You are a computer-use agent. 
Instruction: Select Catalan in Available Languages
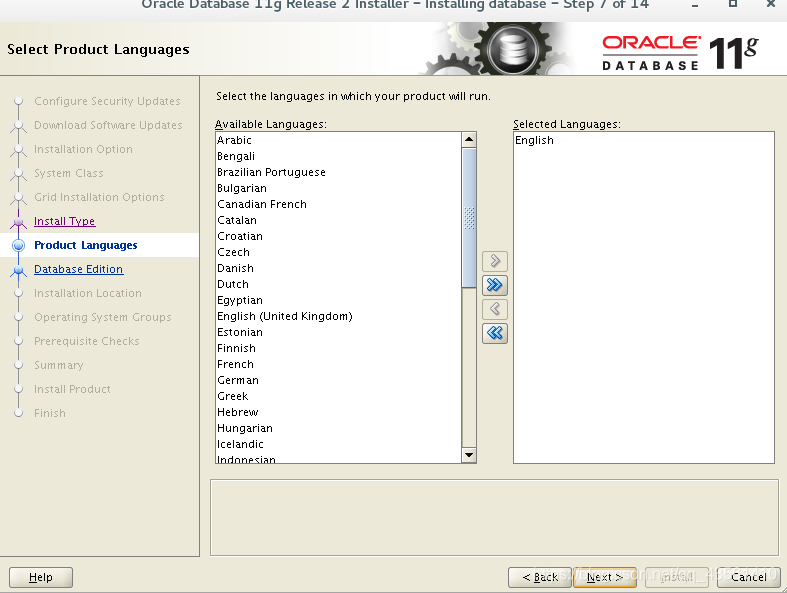pos(338,220)
